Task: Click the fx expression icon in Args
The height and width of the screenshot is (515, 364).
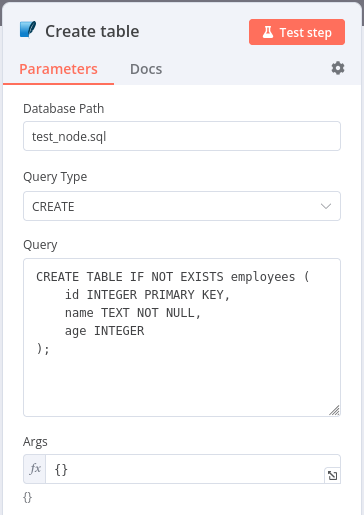Action: 35,469
